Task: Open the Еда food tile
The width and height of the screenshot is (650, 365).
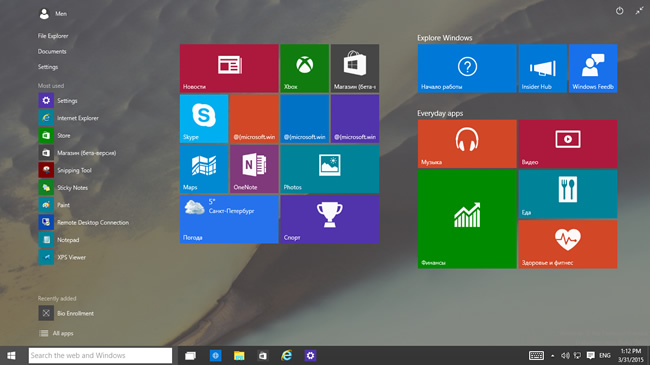Action: coord(568,194)
